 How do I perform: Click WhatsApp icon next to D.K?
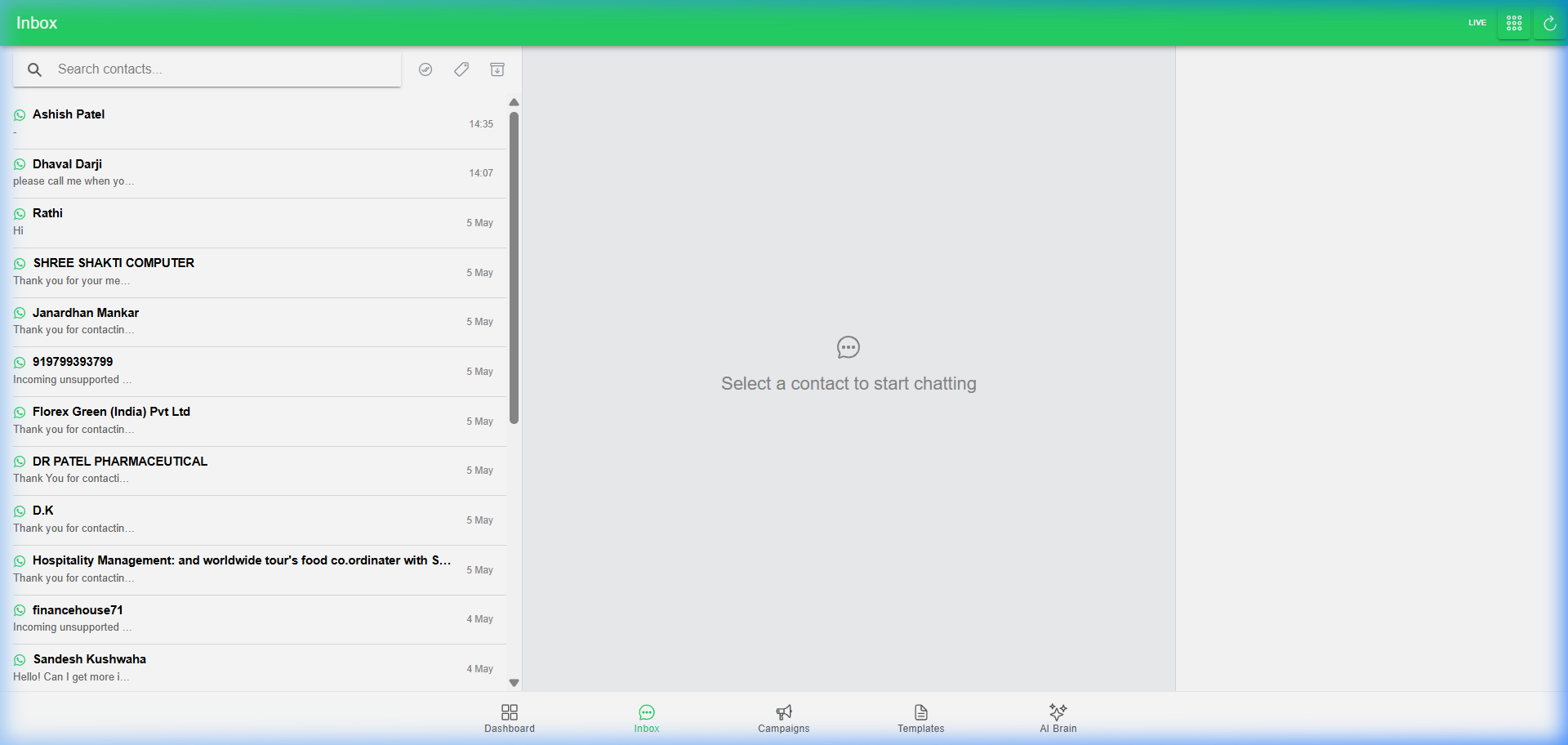click(x=20, y=511)
